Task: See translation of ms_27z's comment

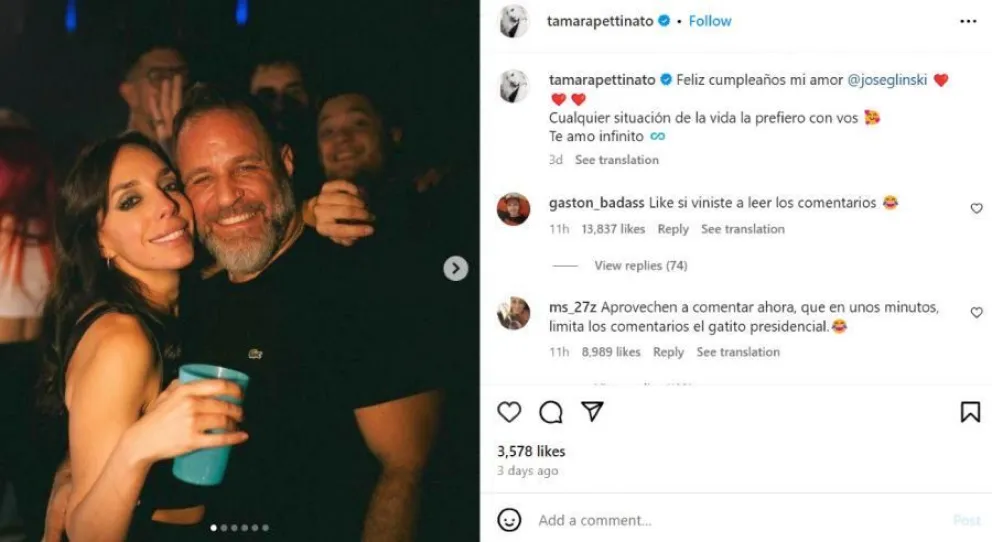Action: point(738,352)
